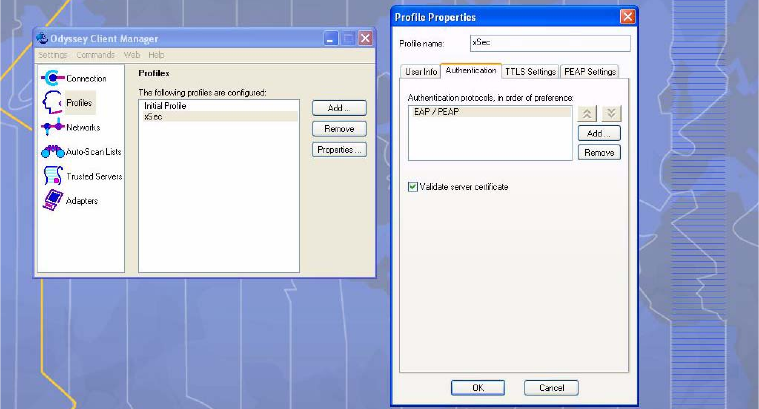Open the Adapters laptop icon
This screenshot has width=759, height=409.
point(53,200)
